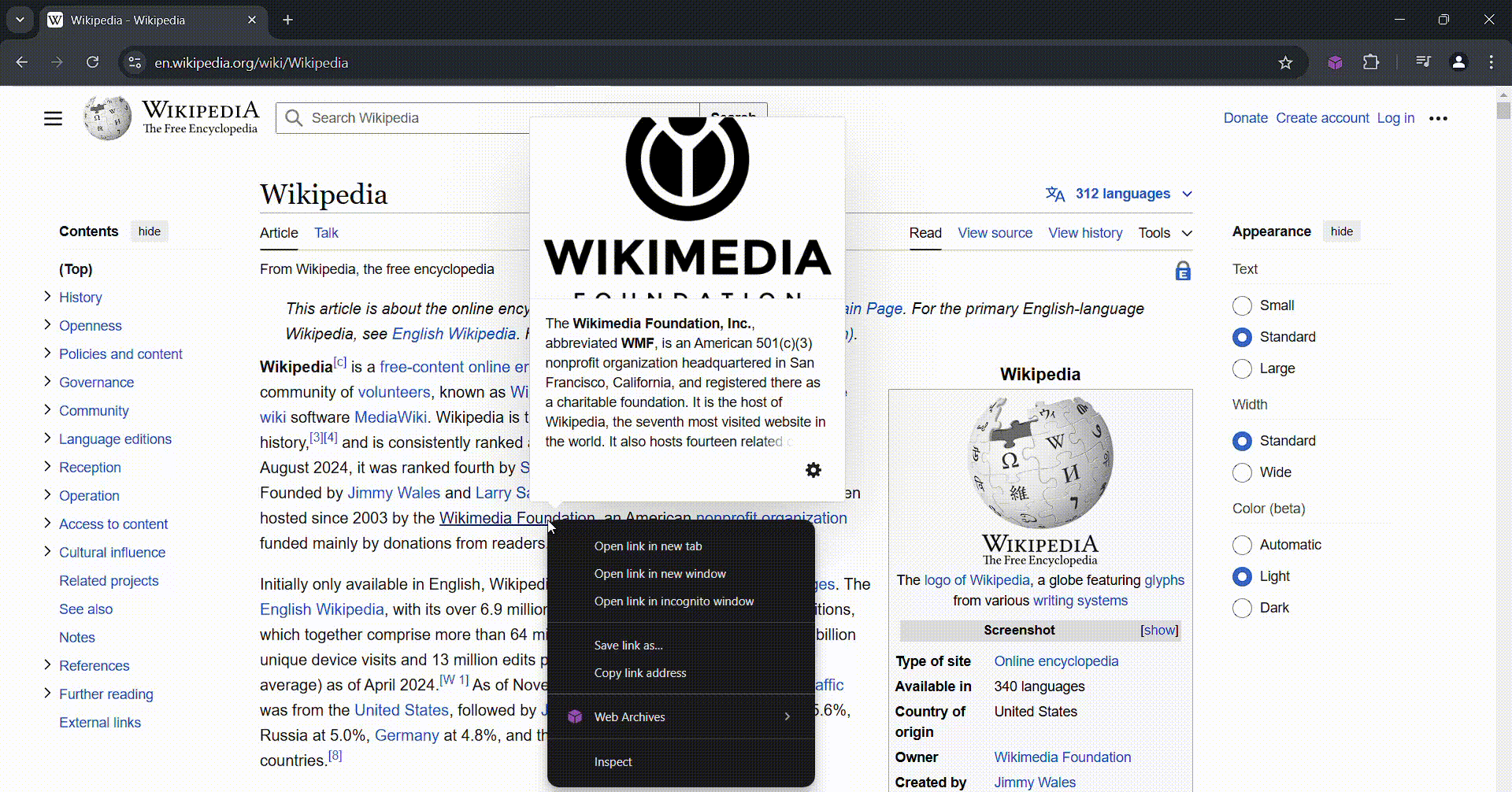
Task: Open the Chrome profile avatar icon
Action: click(x=1458, y=63)
